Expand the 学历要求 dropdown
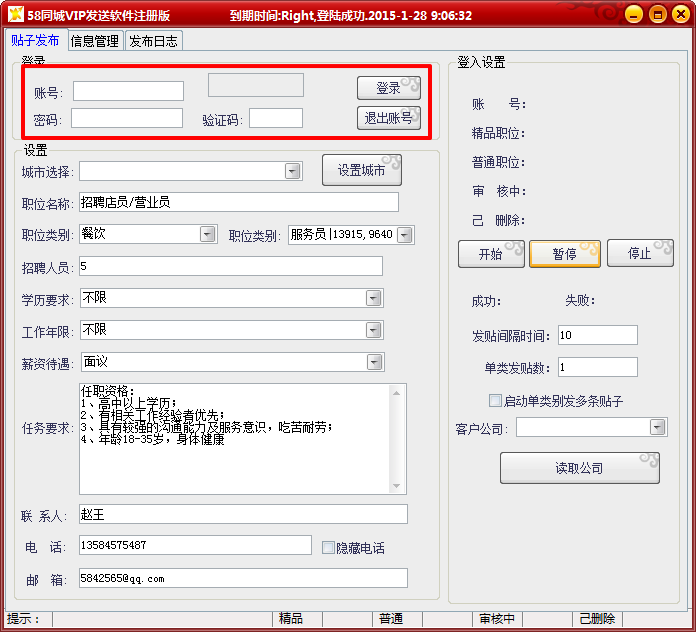 click(x=374, y=298)
